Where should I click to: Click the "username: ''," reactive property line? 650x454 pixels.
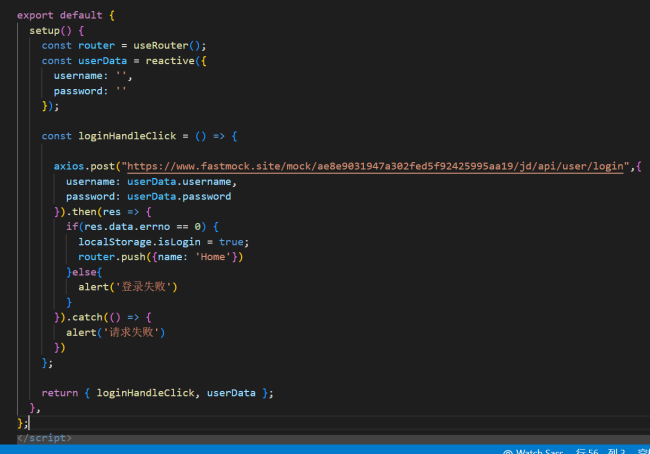93,76
